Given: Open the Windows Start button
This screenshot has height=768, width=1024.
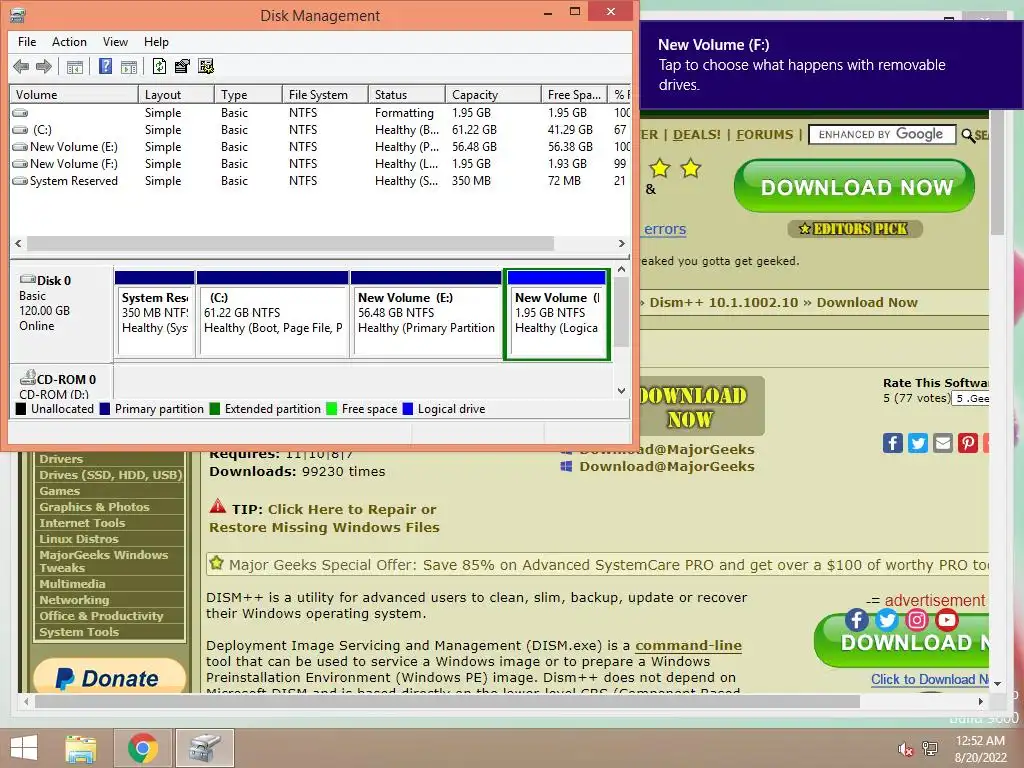Looking at the screenshot, I should coord(24,748).
